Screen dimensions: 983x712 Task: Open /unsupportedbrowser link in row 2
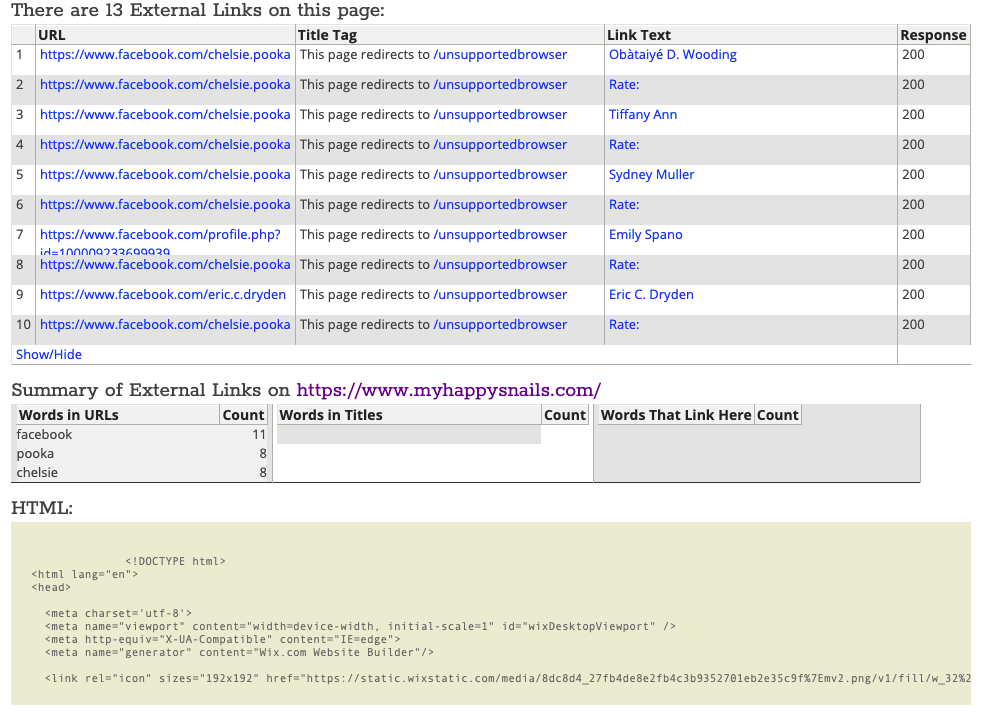[500, 85]
